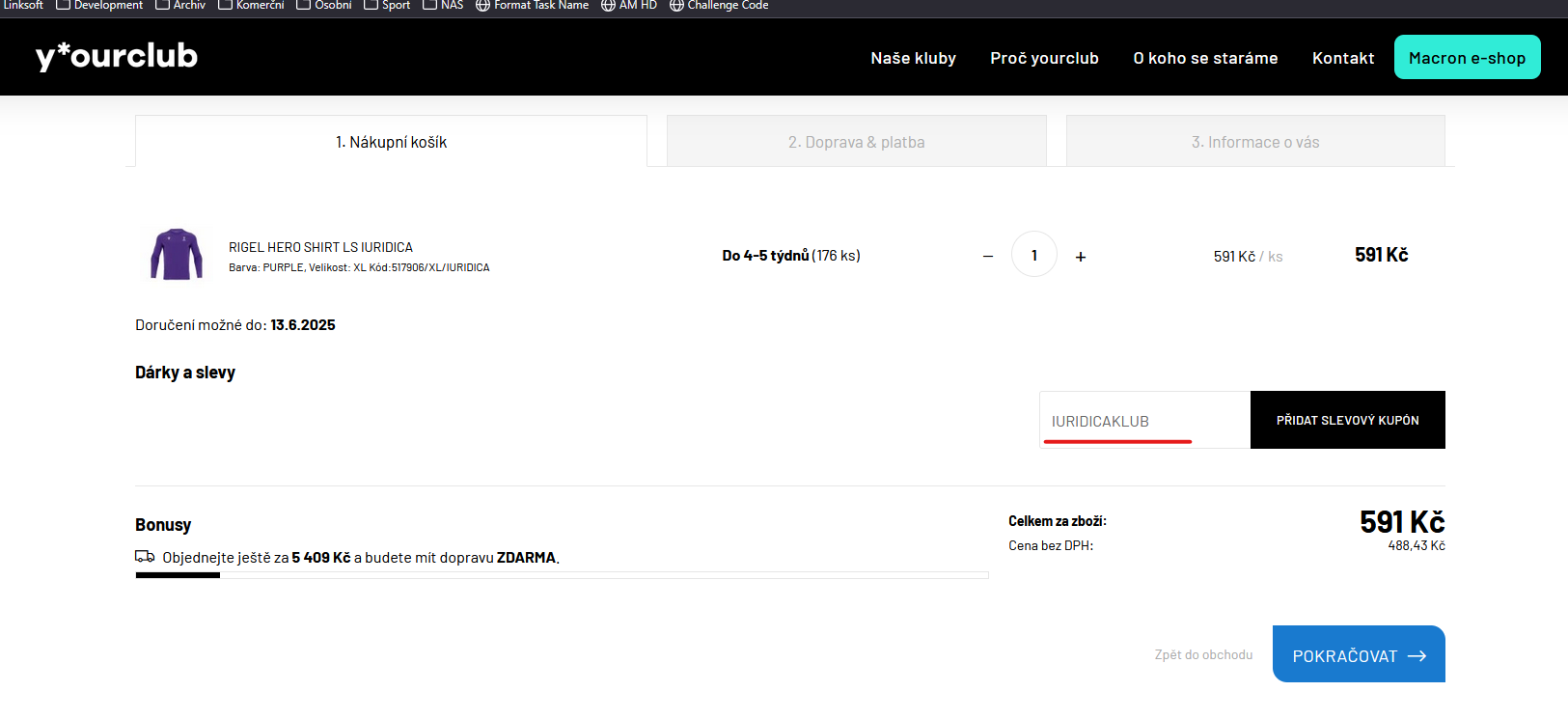The height and width of the screenshot is (719, 1568).
Task: Click the Dárky a slevy heading
Action: 185,373
